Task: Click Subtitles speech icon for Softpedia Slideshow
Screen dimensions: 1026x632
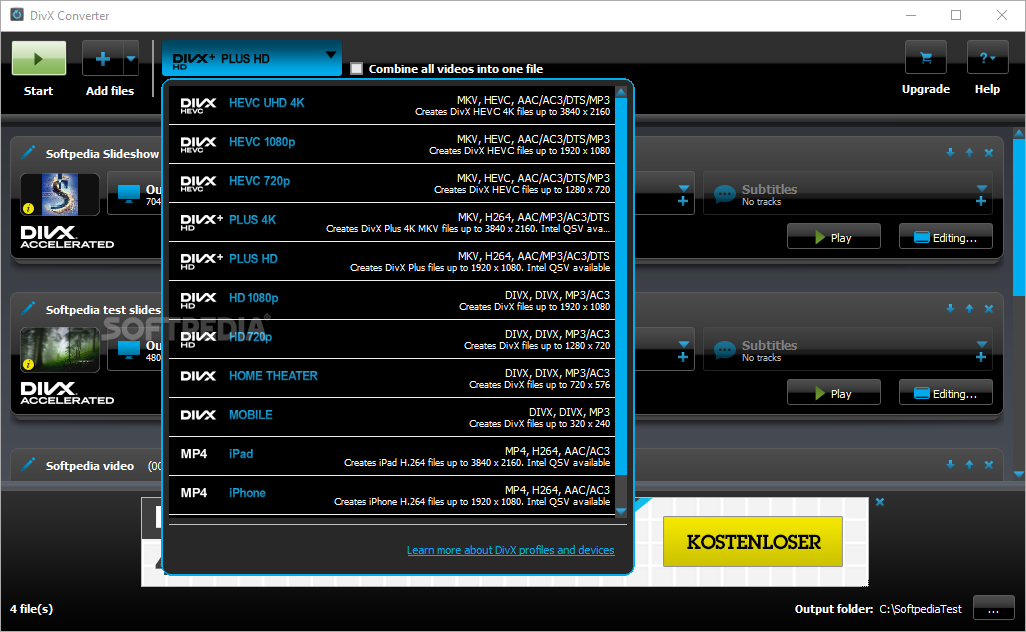Action: tap(725, 194)
